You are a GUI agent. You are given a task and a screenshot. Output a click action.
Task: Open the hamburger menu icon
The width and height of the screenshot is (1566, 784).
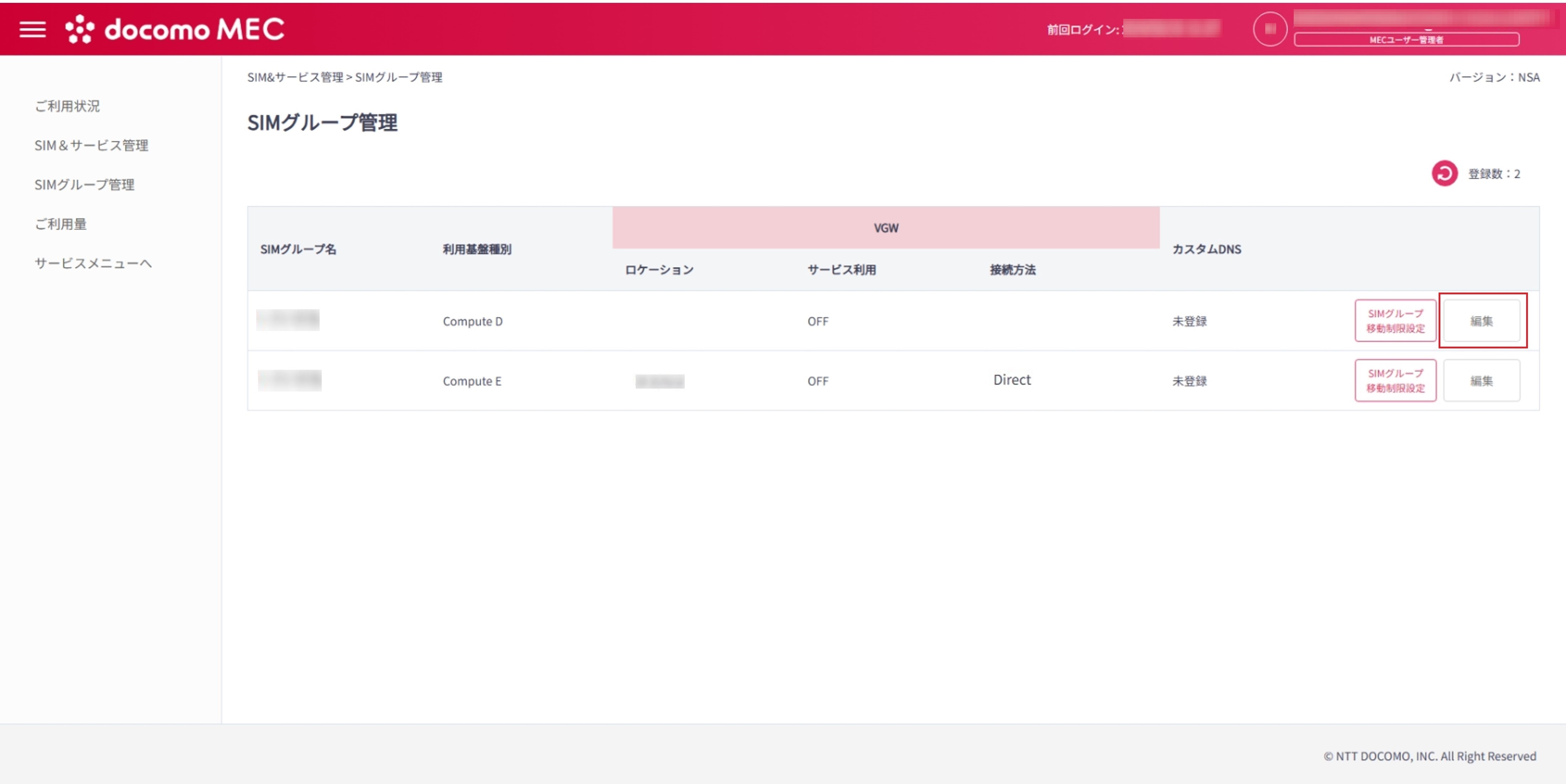click(32, 29)
